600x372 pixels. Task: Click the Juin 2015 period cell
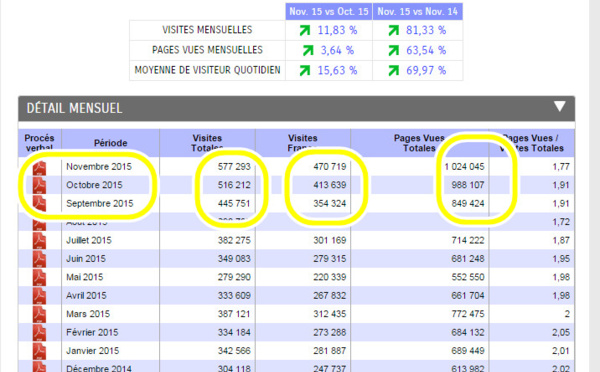pyautogui.click(x=86, y=259)
